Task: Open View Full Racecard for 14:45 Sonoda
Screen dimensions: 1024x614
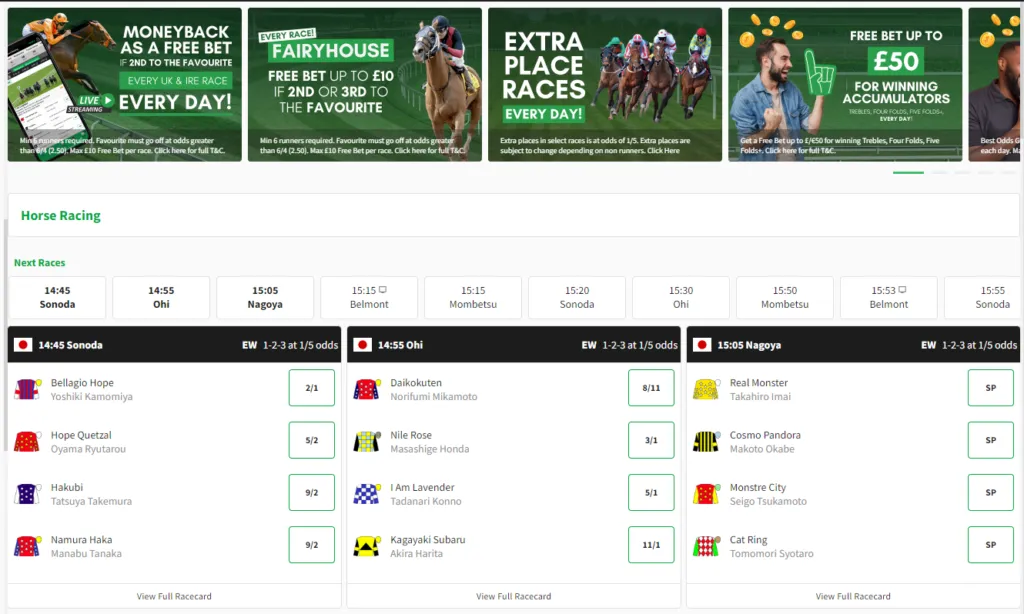Action: [174, 596]
